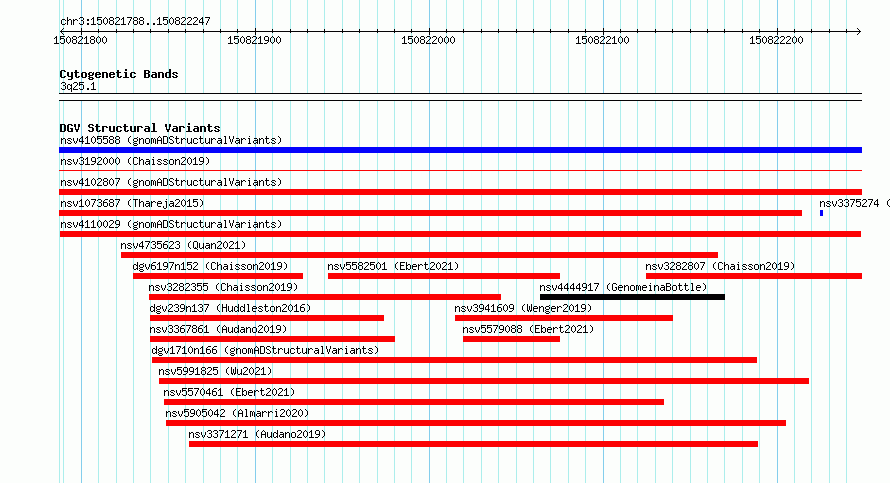The height and width of the screenshot is (483, 890).
Task: Select the red nsv1073687 variant bar
Action: click(x=430, y=213)
